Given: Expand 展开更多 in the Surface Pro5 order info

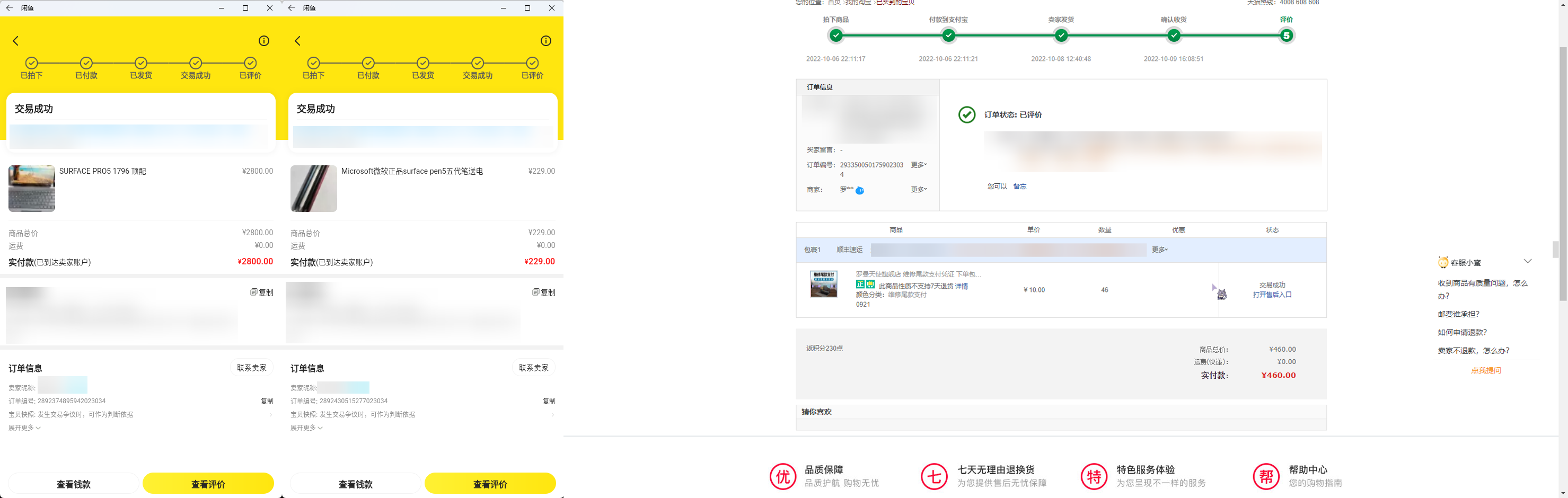Looking at the screenshot, I should [x=24, y=428].
